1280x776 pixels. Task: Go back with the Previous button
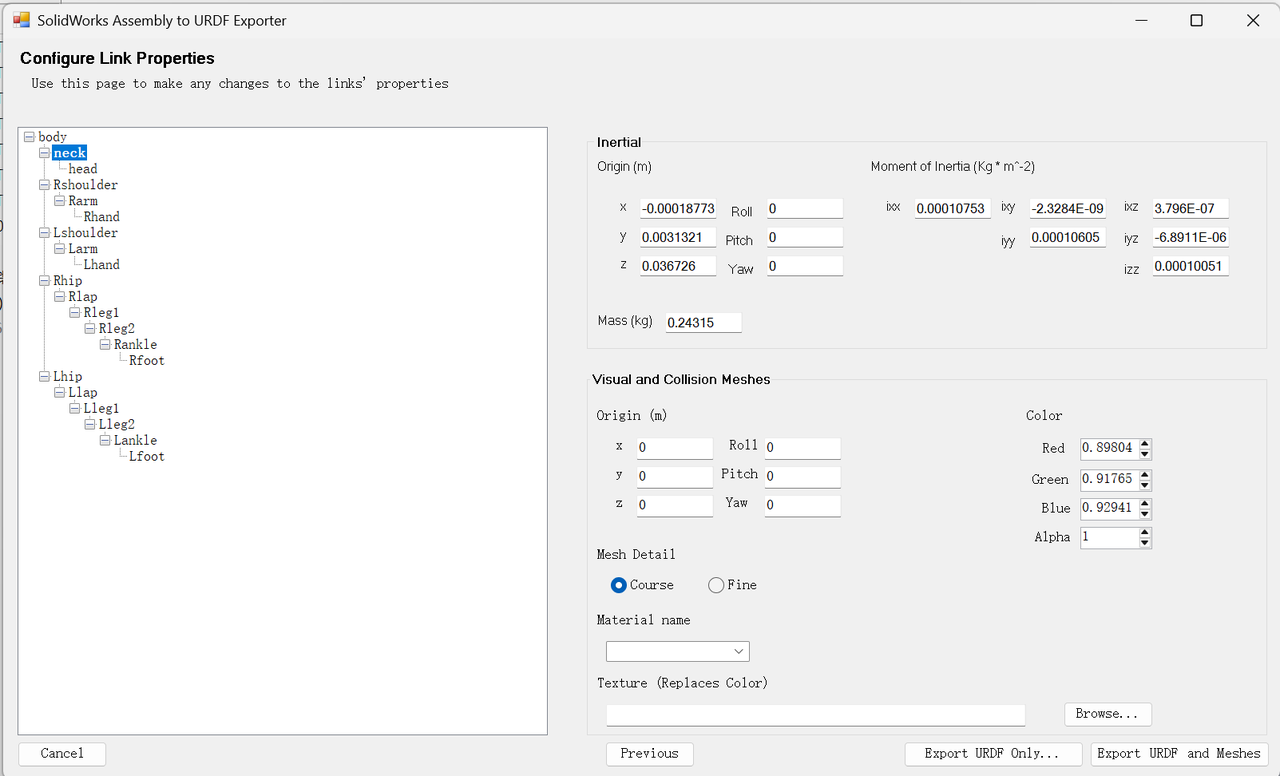(x=649, y=754)
